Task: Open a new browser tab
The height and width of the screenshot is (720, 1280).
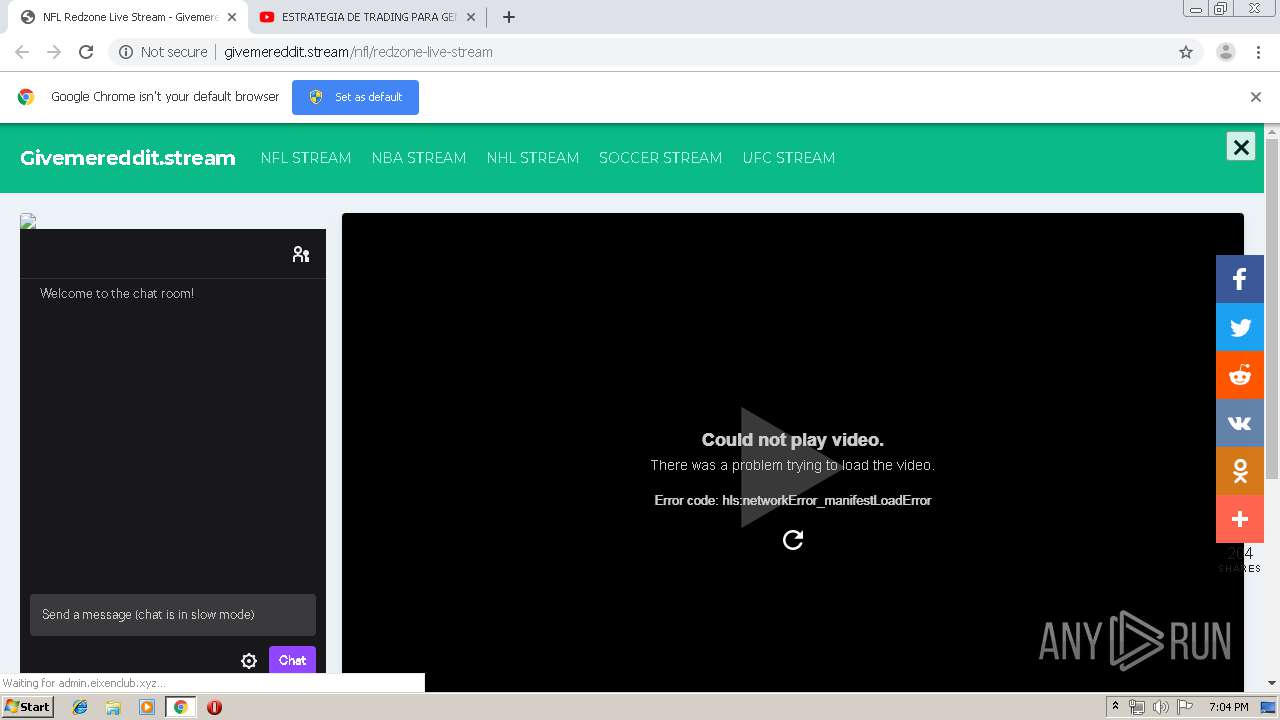Action: (x=509, y=17)
